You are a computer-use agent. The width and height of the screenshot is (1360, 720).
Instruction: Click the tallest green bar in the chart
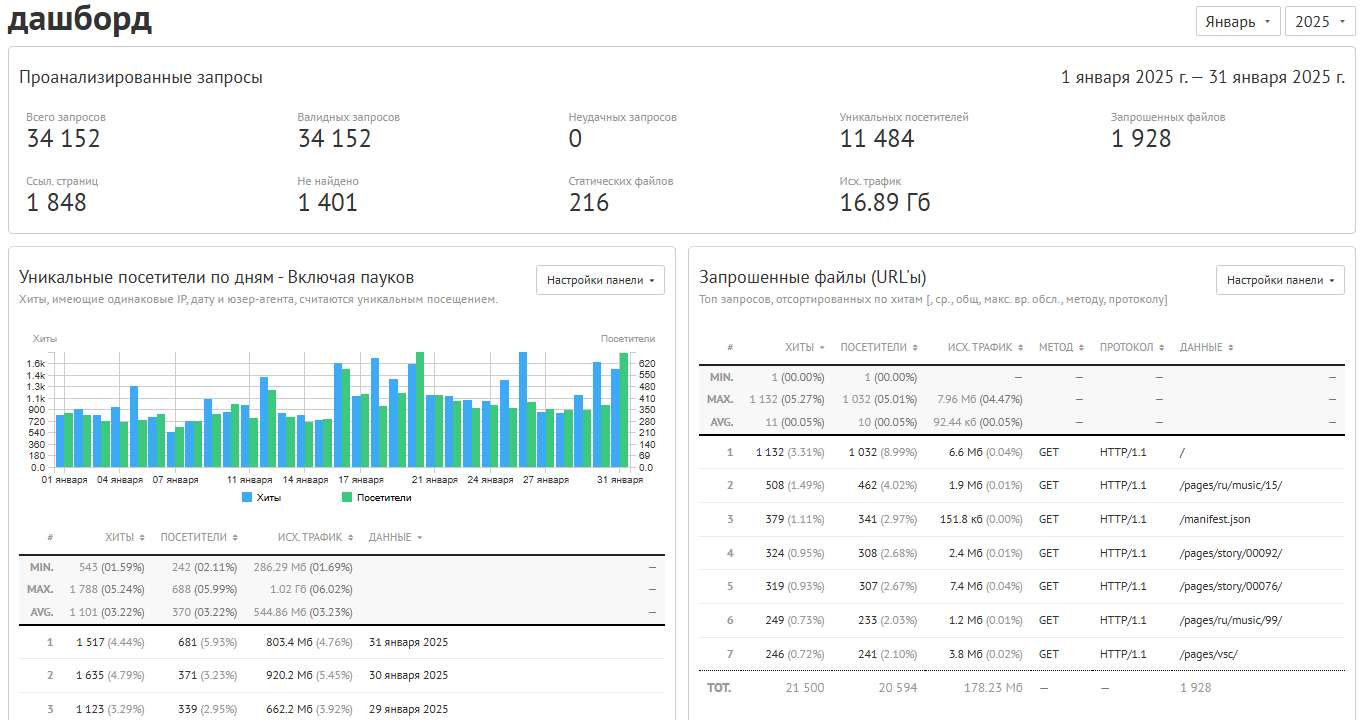click(x=420, y=409)
